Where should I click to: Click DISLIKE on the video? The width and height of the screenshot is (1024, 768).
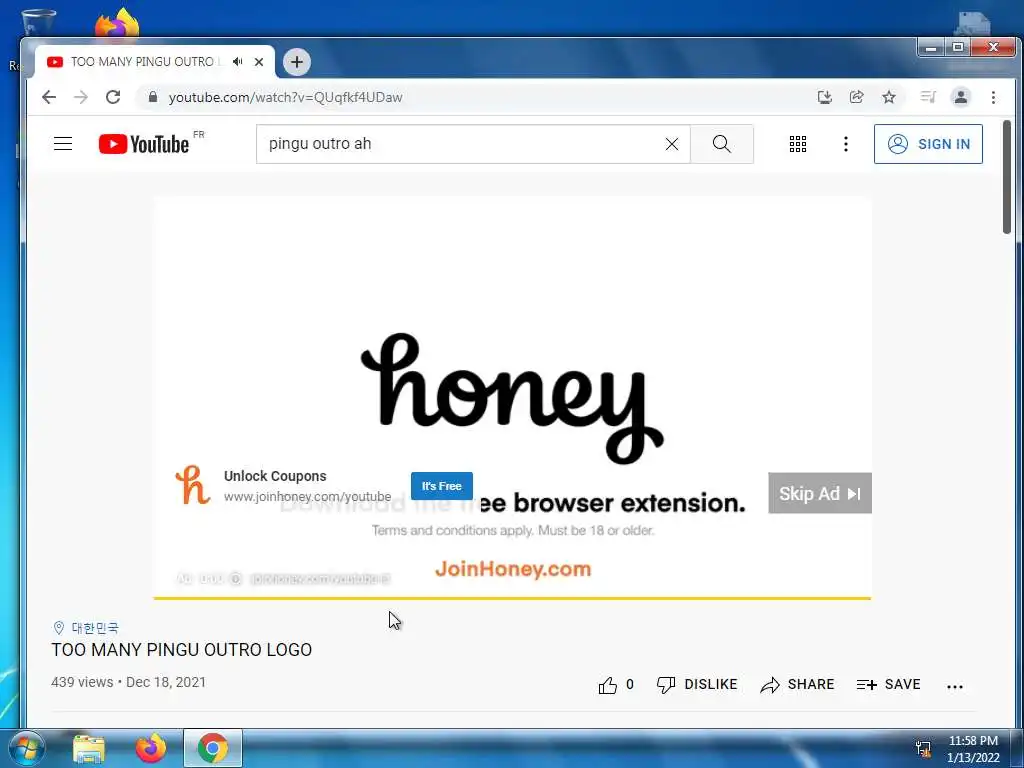coord(697,684)
